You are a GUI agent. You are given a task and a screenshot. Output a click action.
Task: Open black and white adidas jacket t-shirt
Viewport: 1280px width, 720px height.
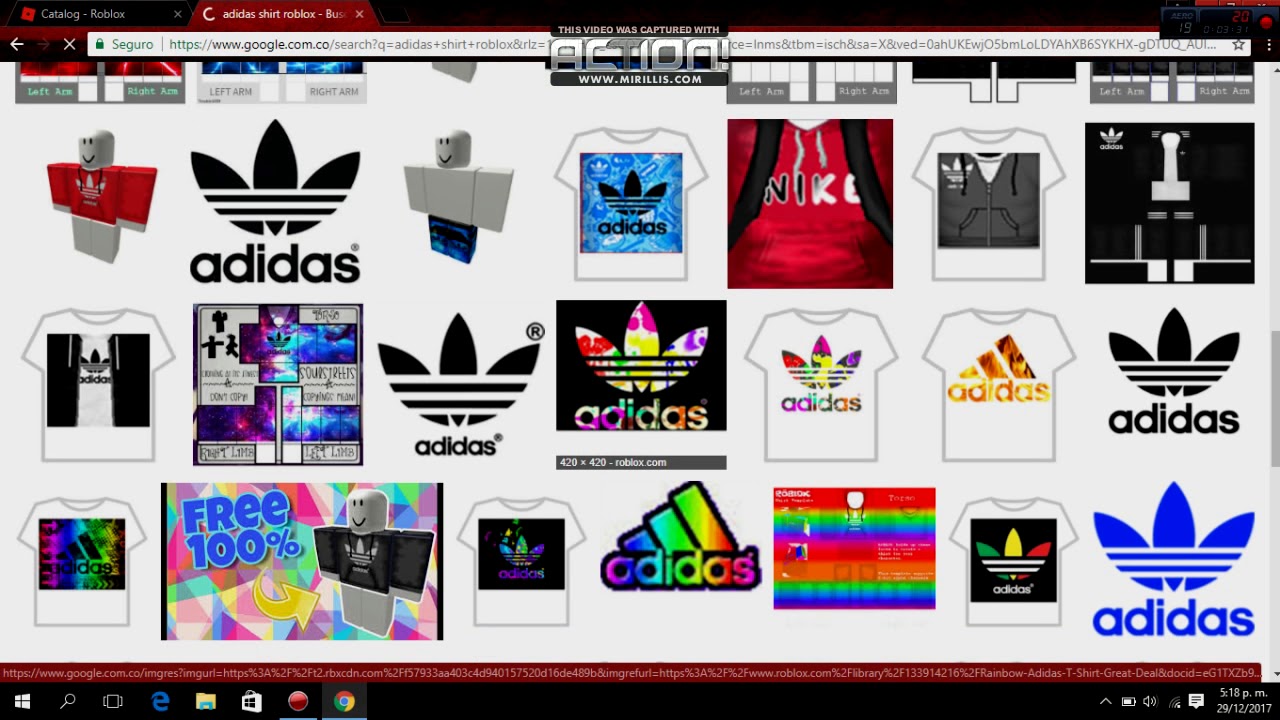click(x=98, y=385)
